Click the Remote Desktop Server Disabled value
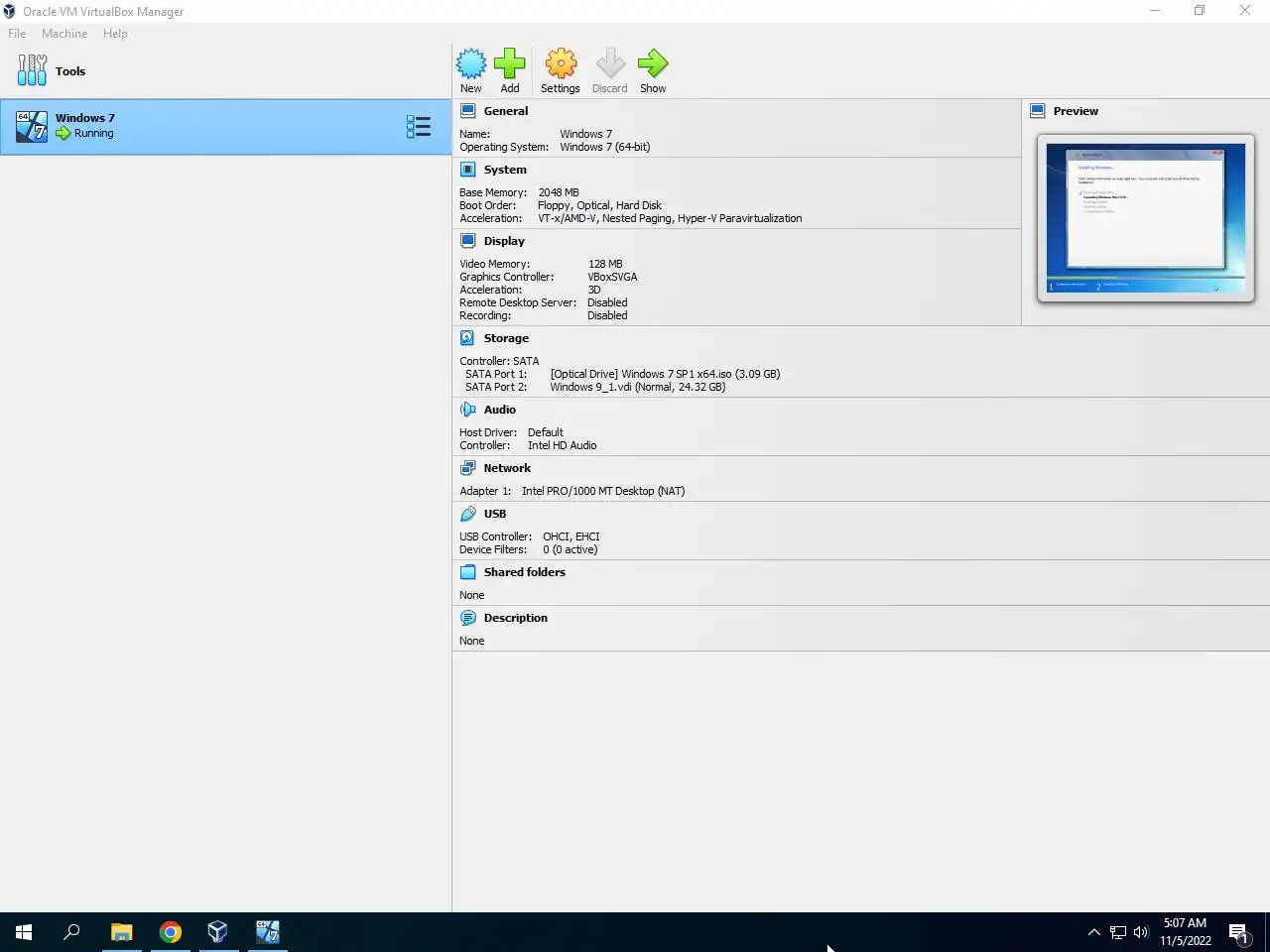This screenshot has height=952, width=1270. click(607, 302)
